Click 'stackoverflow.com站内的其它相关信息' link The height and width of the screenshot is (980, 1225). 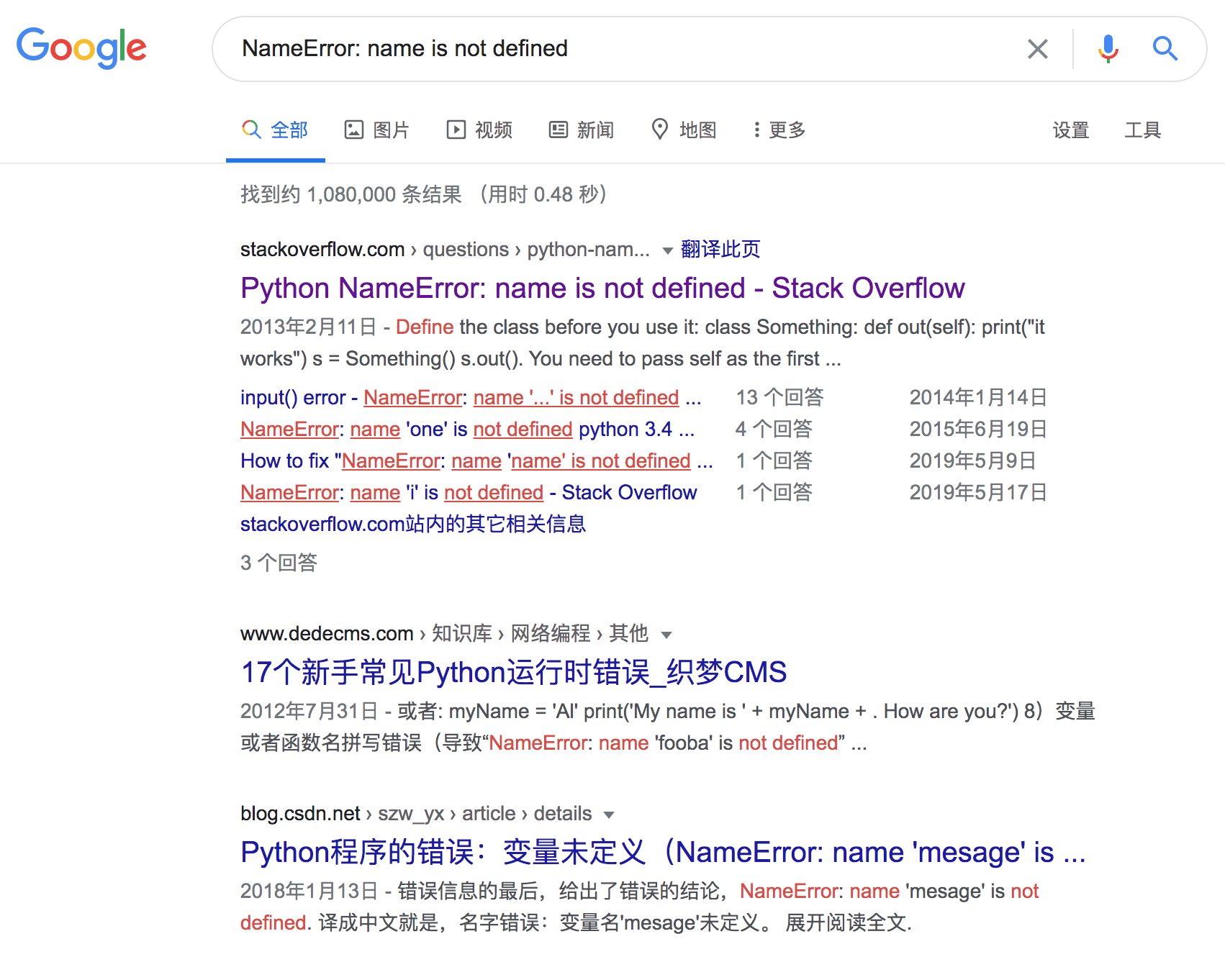click(413, 524)
